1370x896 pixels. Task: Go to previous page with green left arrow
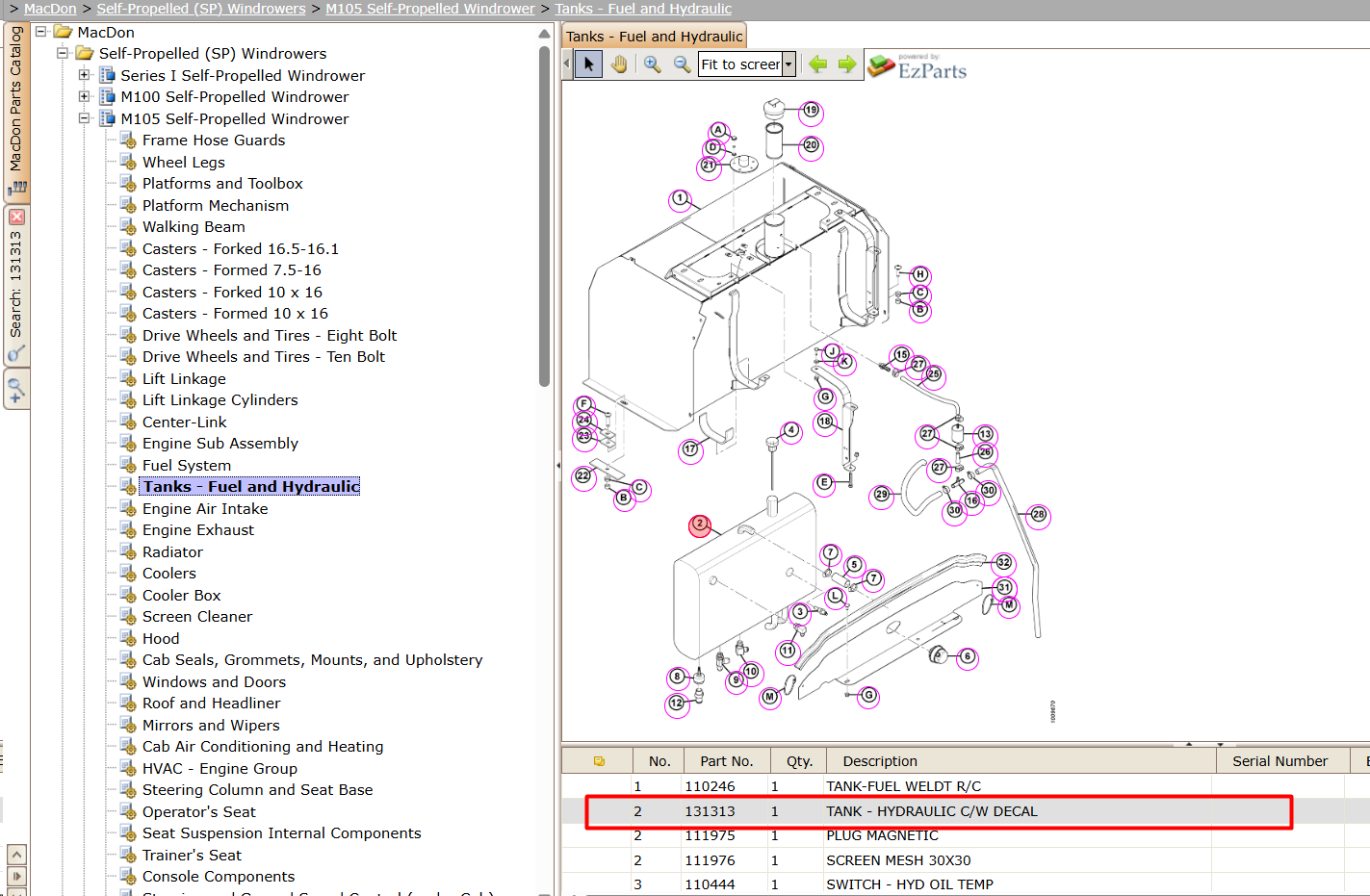click(818, 64)
